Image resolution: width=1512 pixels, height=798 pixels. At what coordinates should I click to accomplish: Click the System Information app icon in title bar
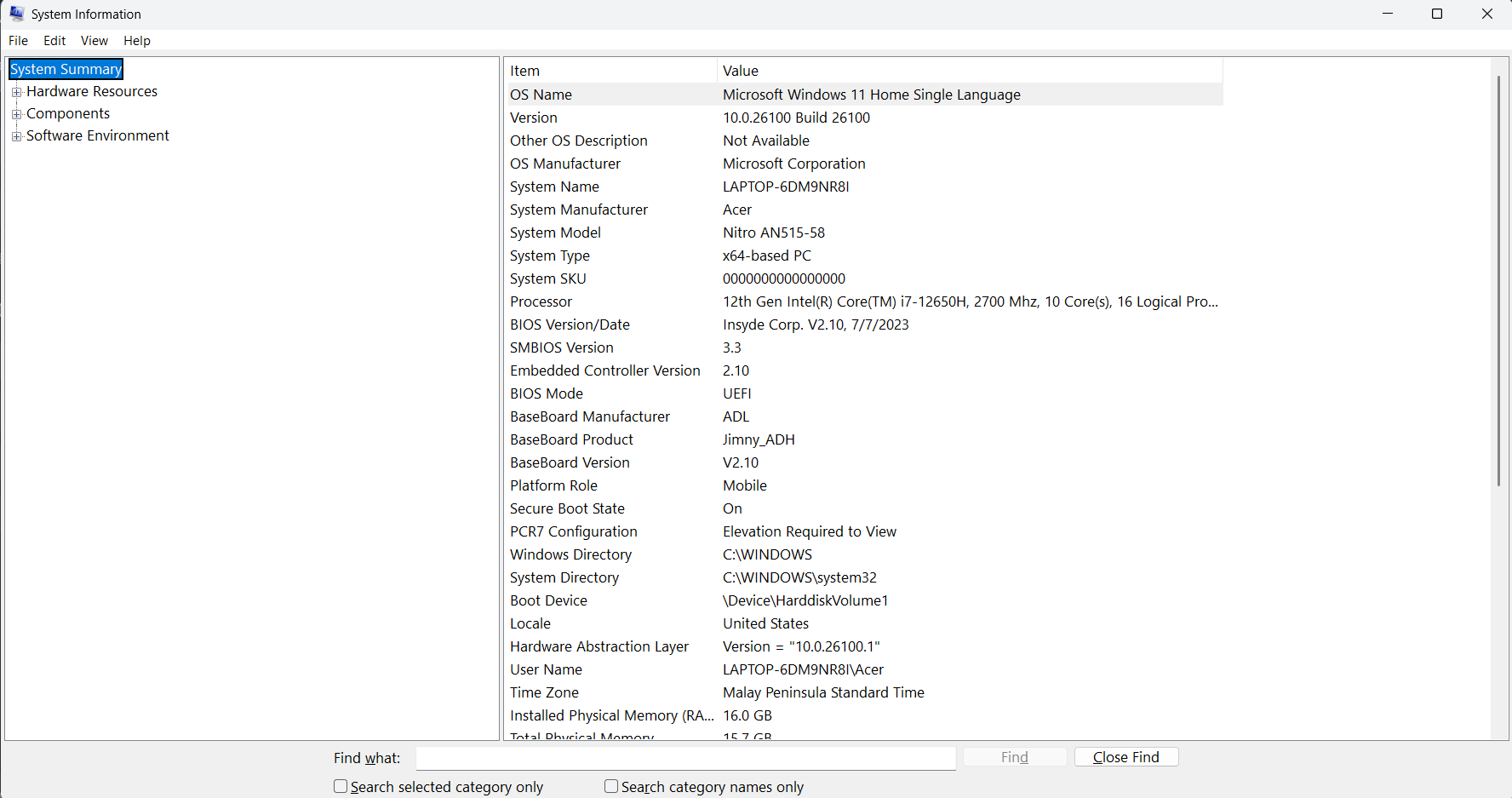pyautogui.click(x=16, y=14)
